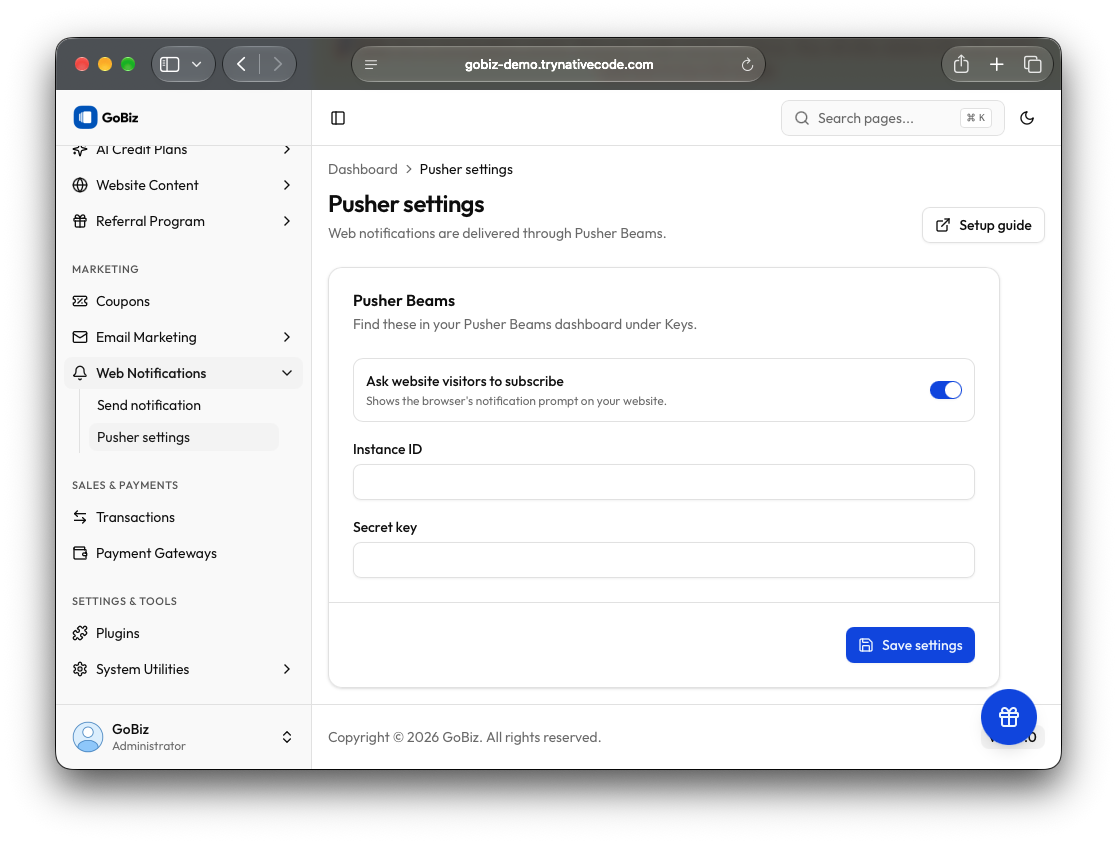
Task: Click the GoBiz user avatar
Action: point(88,737)
